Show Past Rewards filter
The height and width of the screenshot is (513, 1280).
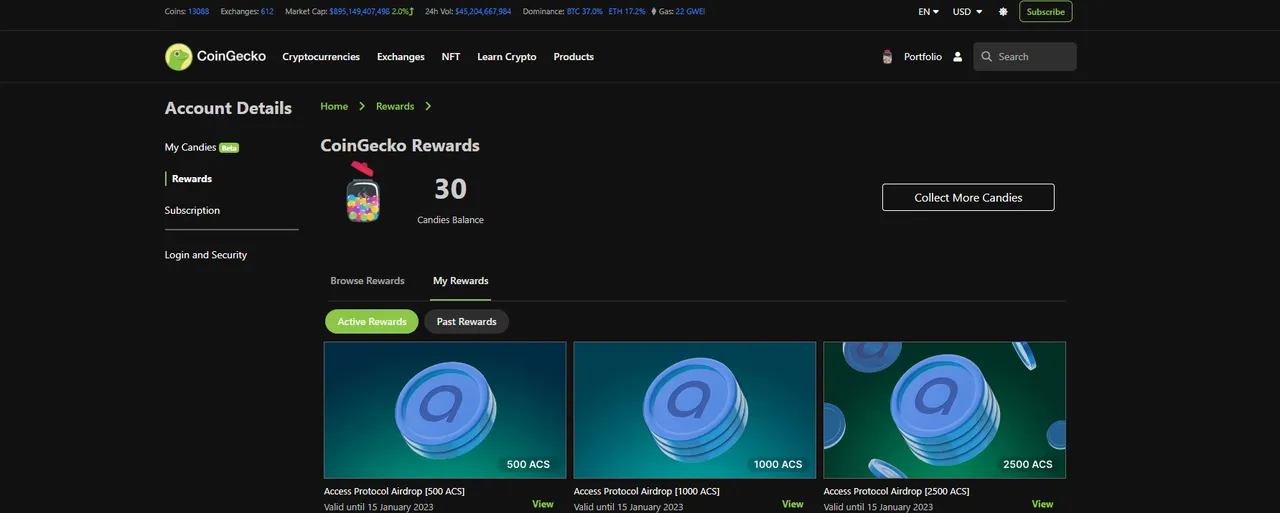tap(467, 321)
